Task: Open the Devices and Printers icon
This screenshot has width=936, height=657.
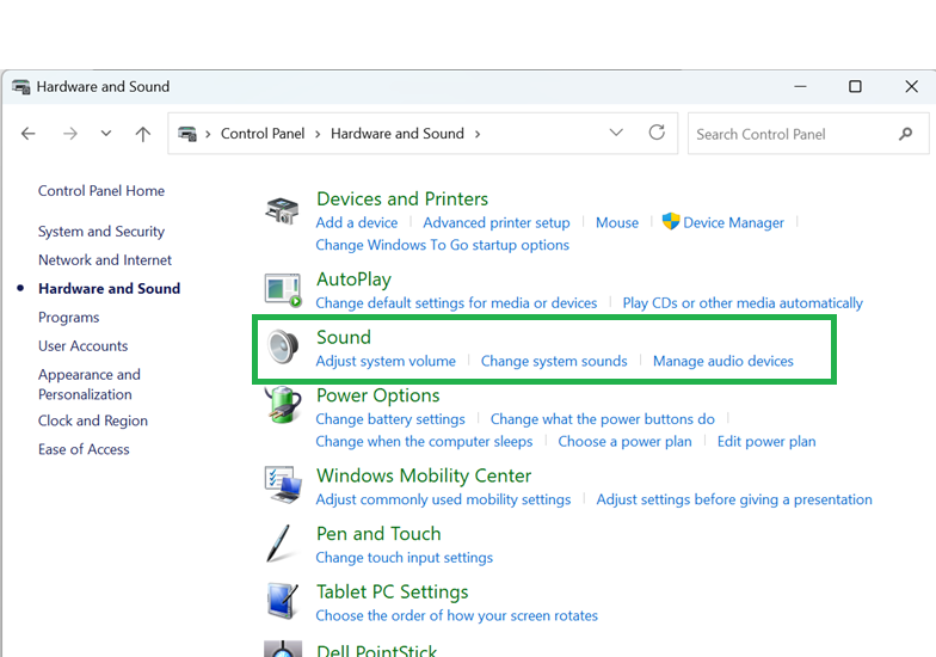Action: tap(282, 211)
